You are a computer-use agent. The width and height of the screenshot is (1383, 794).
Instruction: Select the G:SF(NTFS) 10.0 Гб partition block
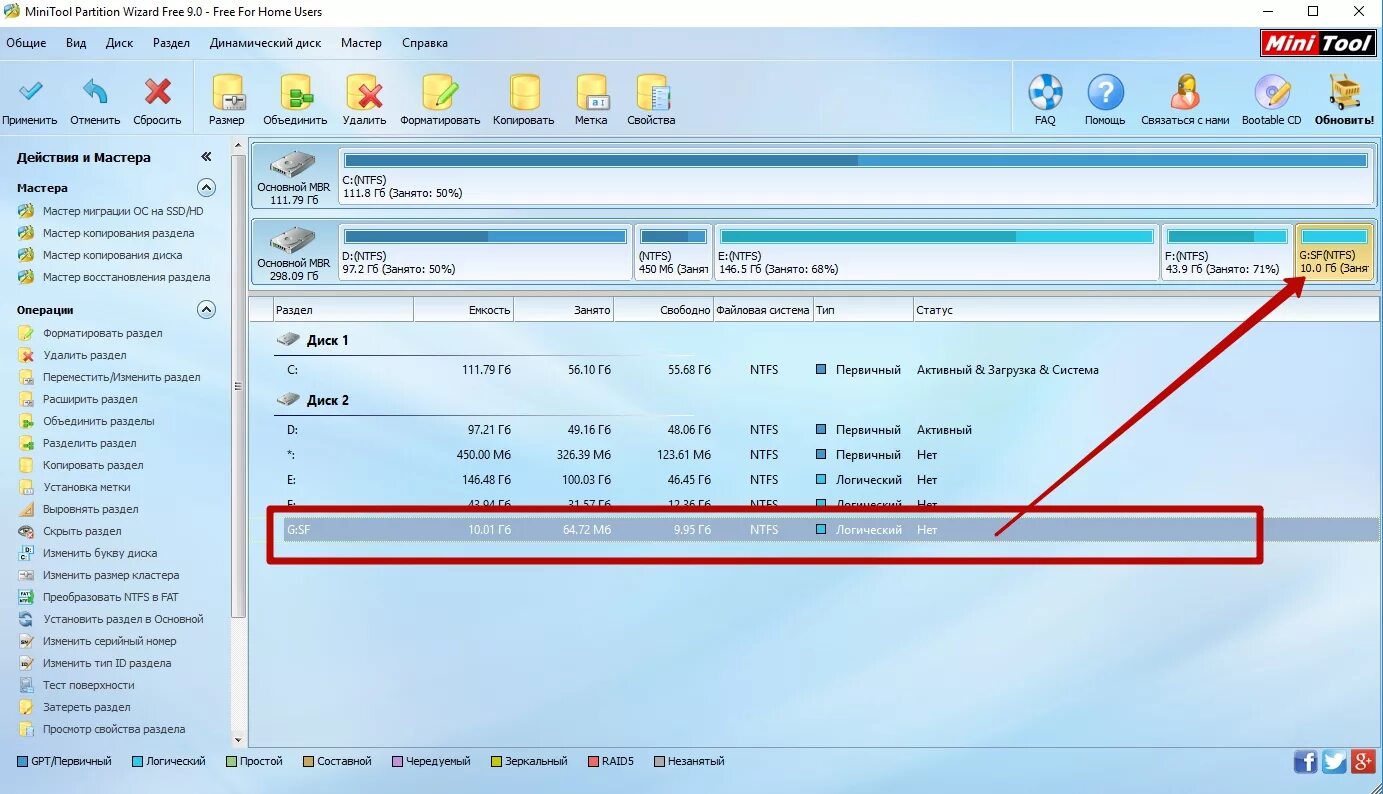[x=1334, y=252]
